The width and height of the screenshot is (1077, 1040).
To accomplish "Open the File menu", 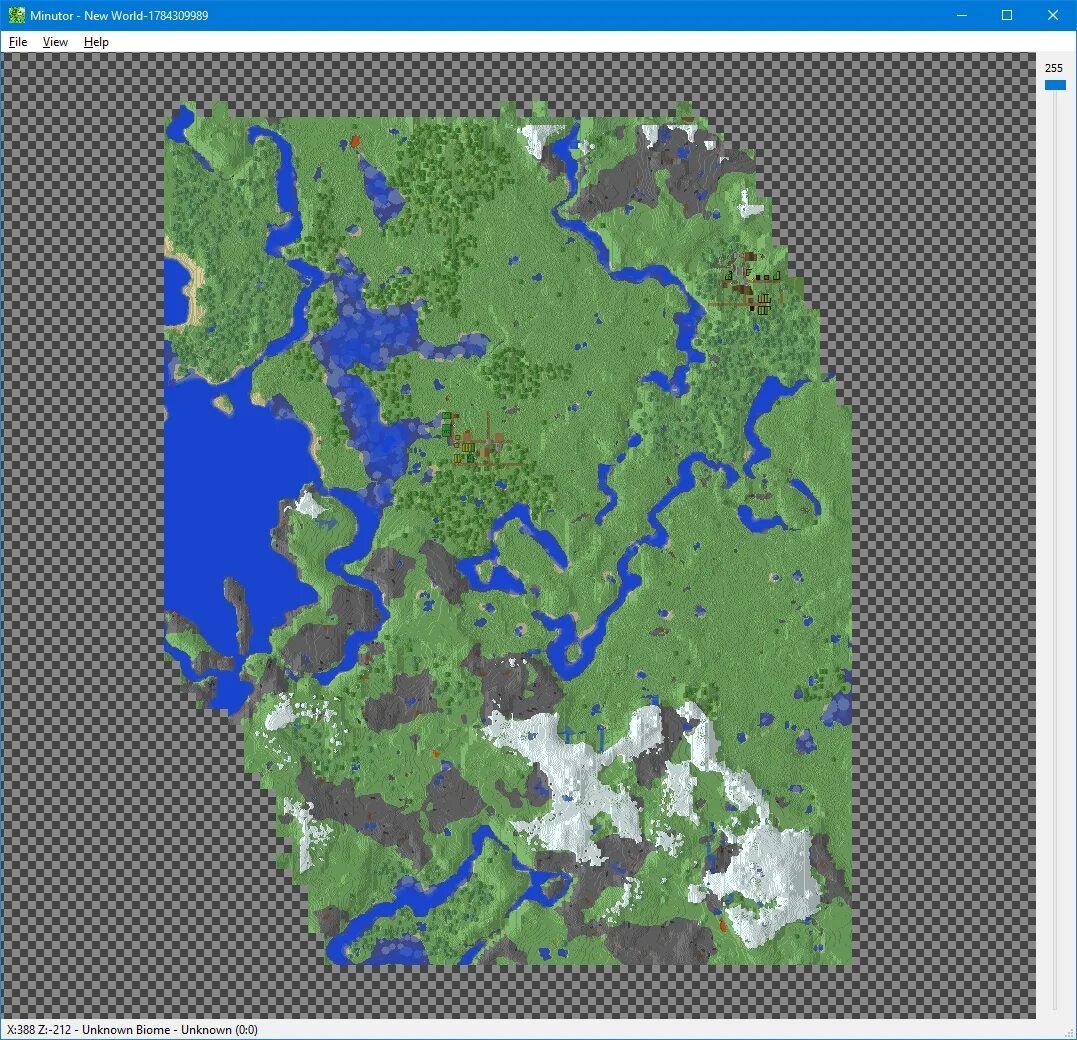I will pyautogui.click(x=18, y=42).
